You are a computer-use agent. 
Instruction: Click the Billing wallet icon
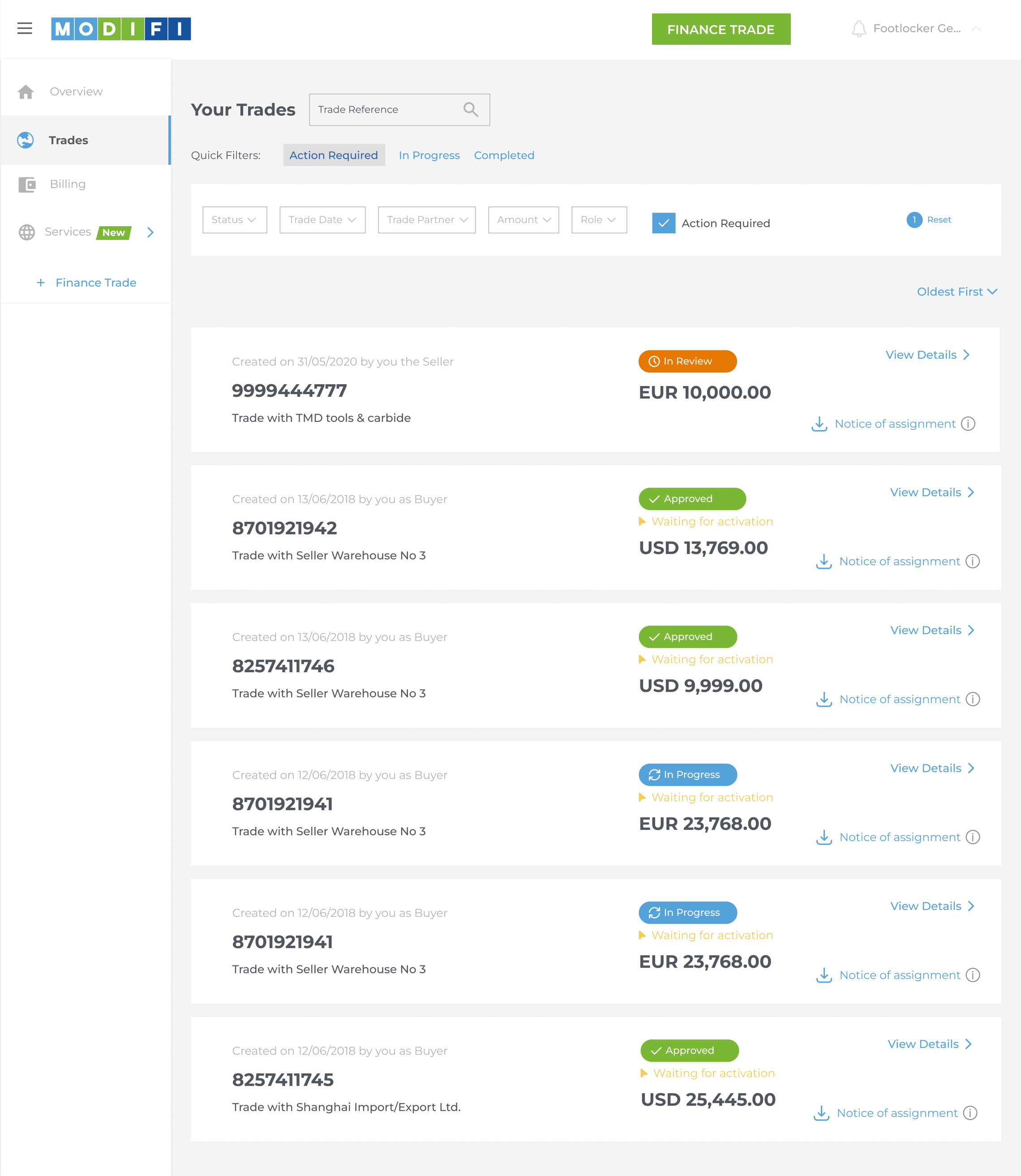click(x=27, y=185)
